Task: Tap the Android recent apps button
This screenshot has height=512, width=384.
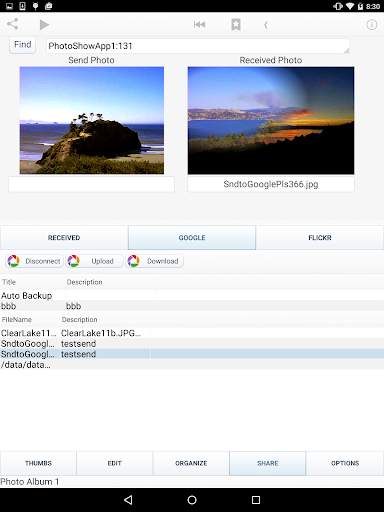Action: tap(256, 500)
